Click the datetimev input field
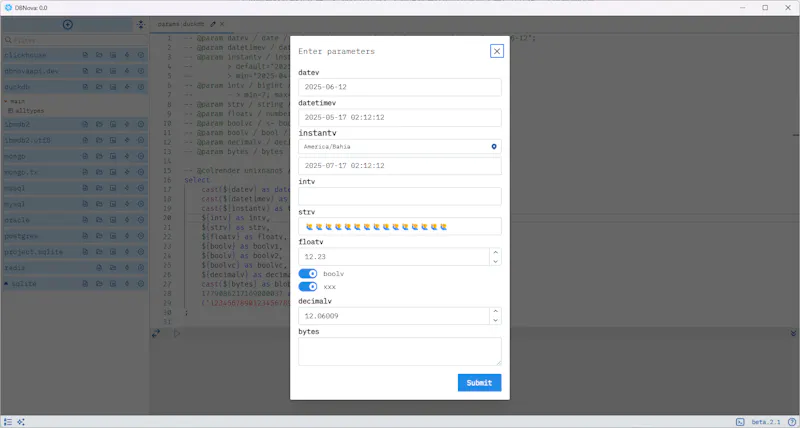The height and width of the screenshot is (428, 800). 399,117
